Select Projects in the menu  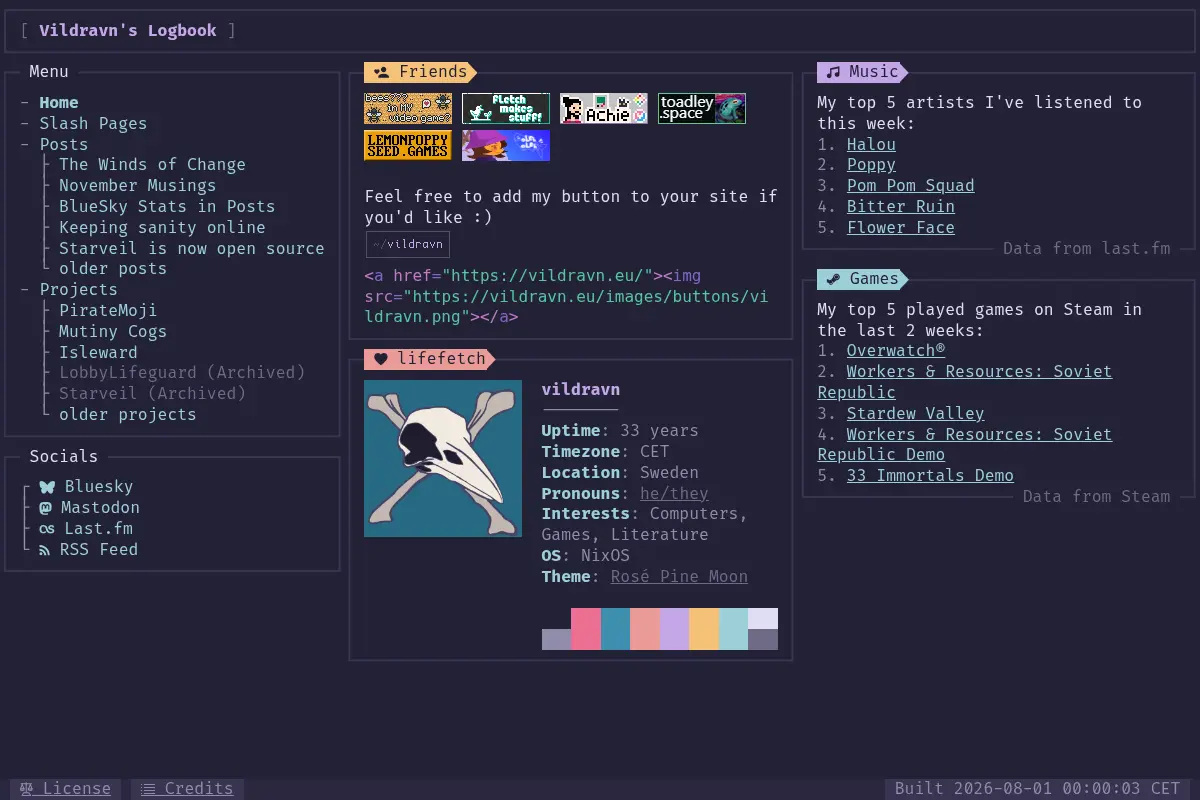79,289
